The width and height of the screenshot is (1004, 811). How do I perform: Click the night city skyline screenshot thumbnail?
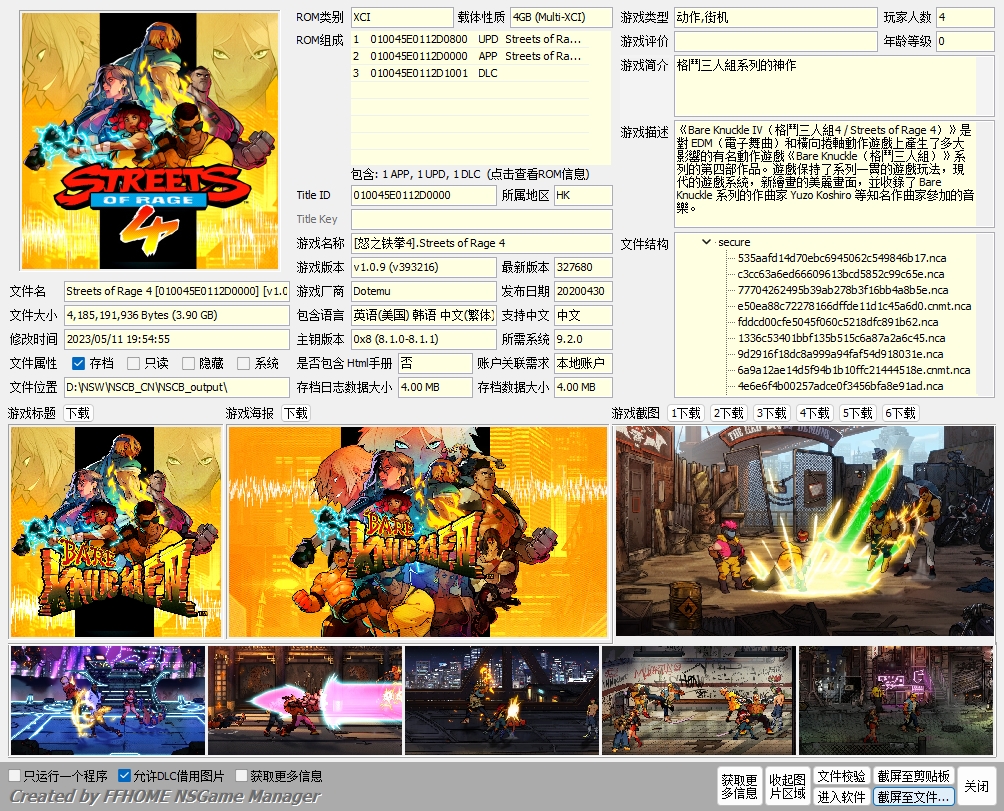[x=502, y=700]
